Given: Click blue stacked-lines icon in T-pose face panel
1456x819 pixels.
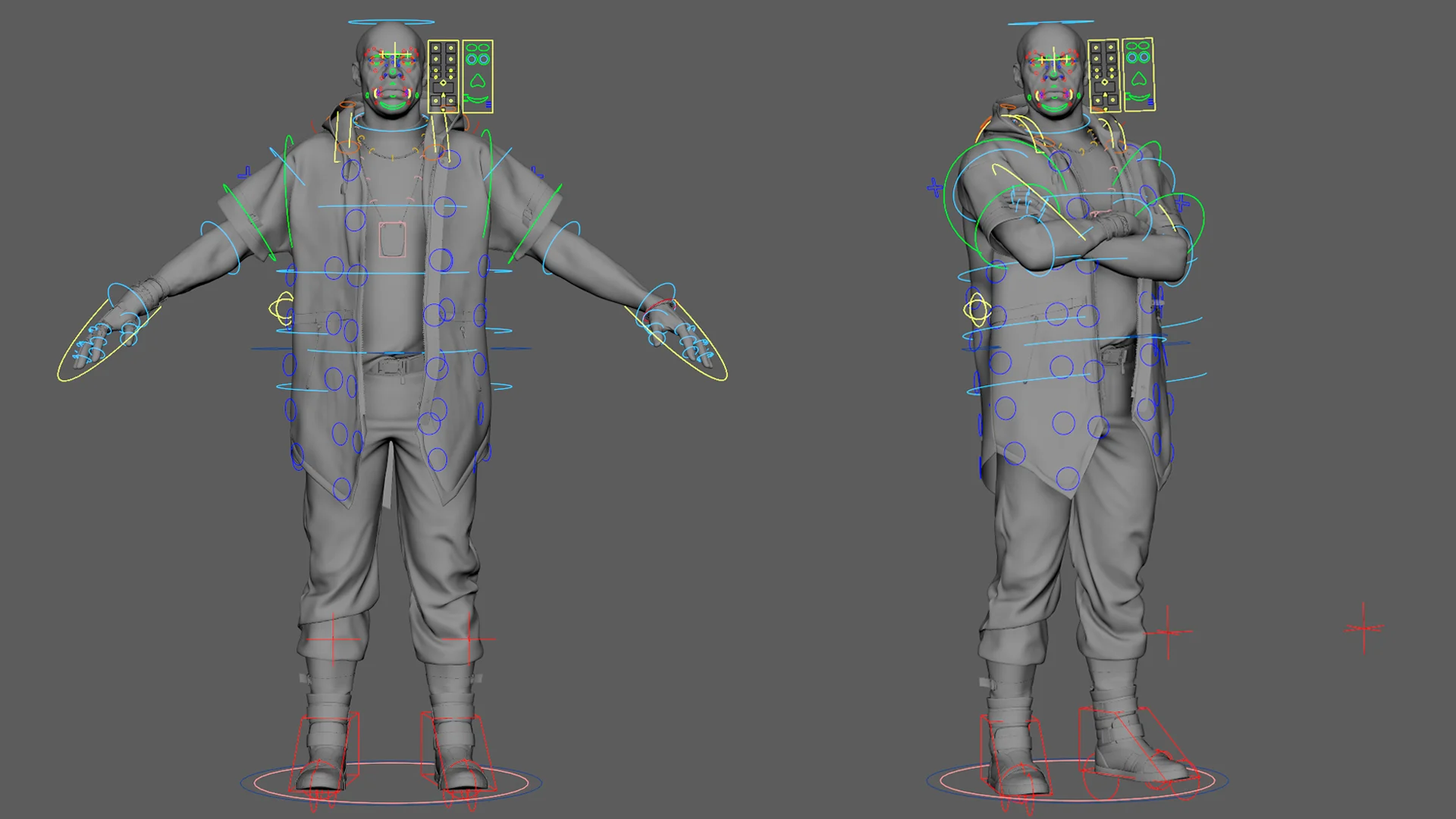Looking at the screenshot, I should (x=488, y=105).
